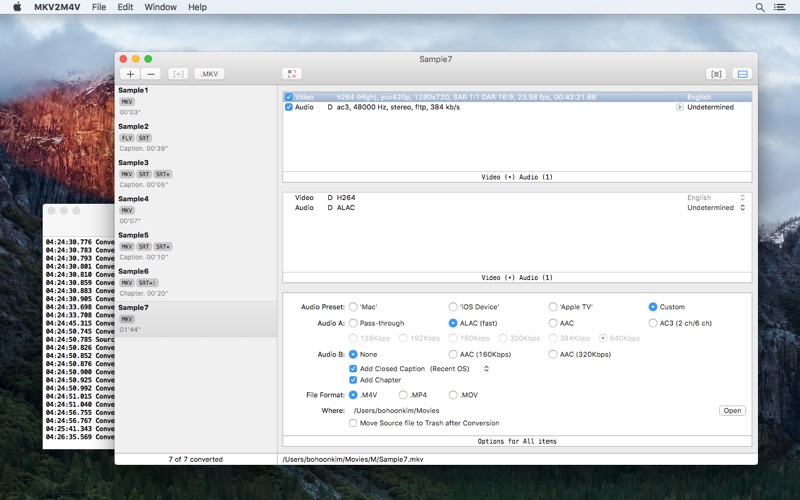
Task: Click the source Video (•) Audio (1) bar
Action: (x=517, y=177)
